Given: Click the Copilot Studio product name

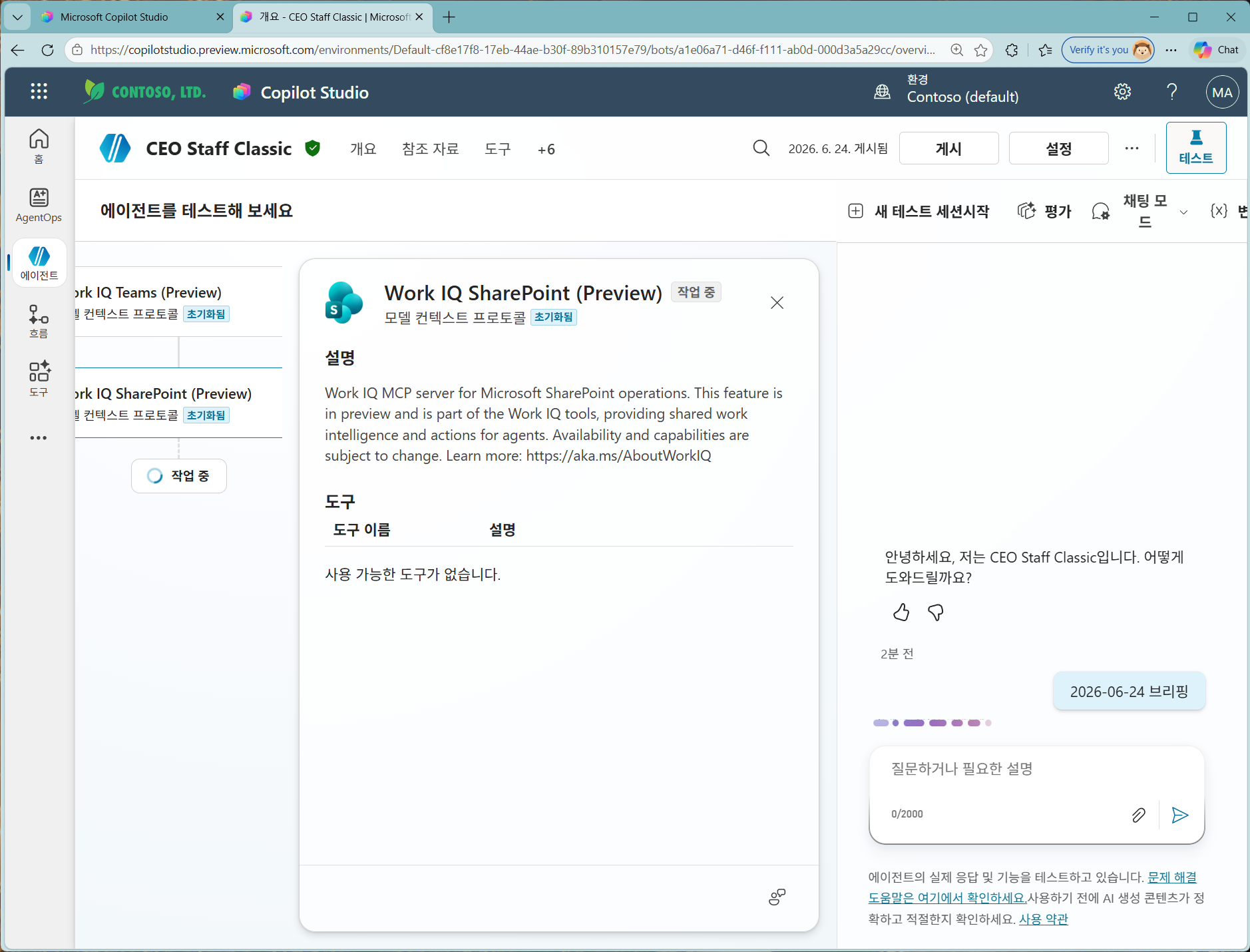Looking at the screenshot, I should (x=314, y=93).
